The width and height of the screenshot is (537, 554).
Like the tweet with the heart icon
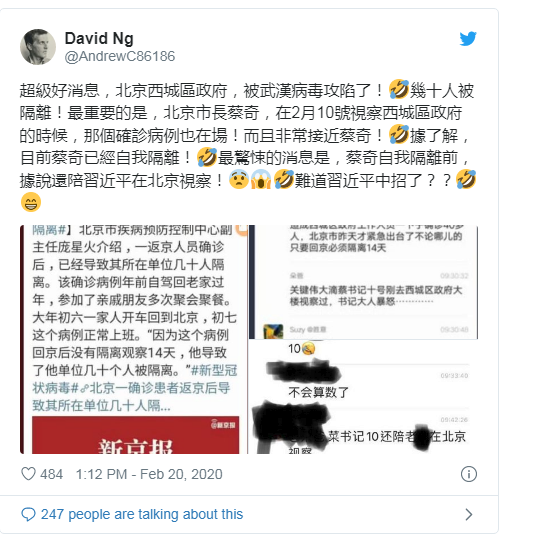[x=28, y=474]
